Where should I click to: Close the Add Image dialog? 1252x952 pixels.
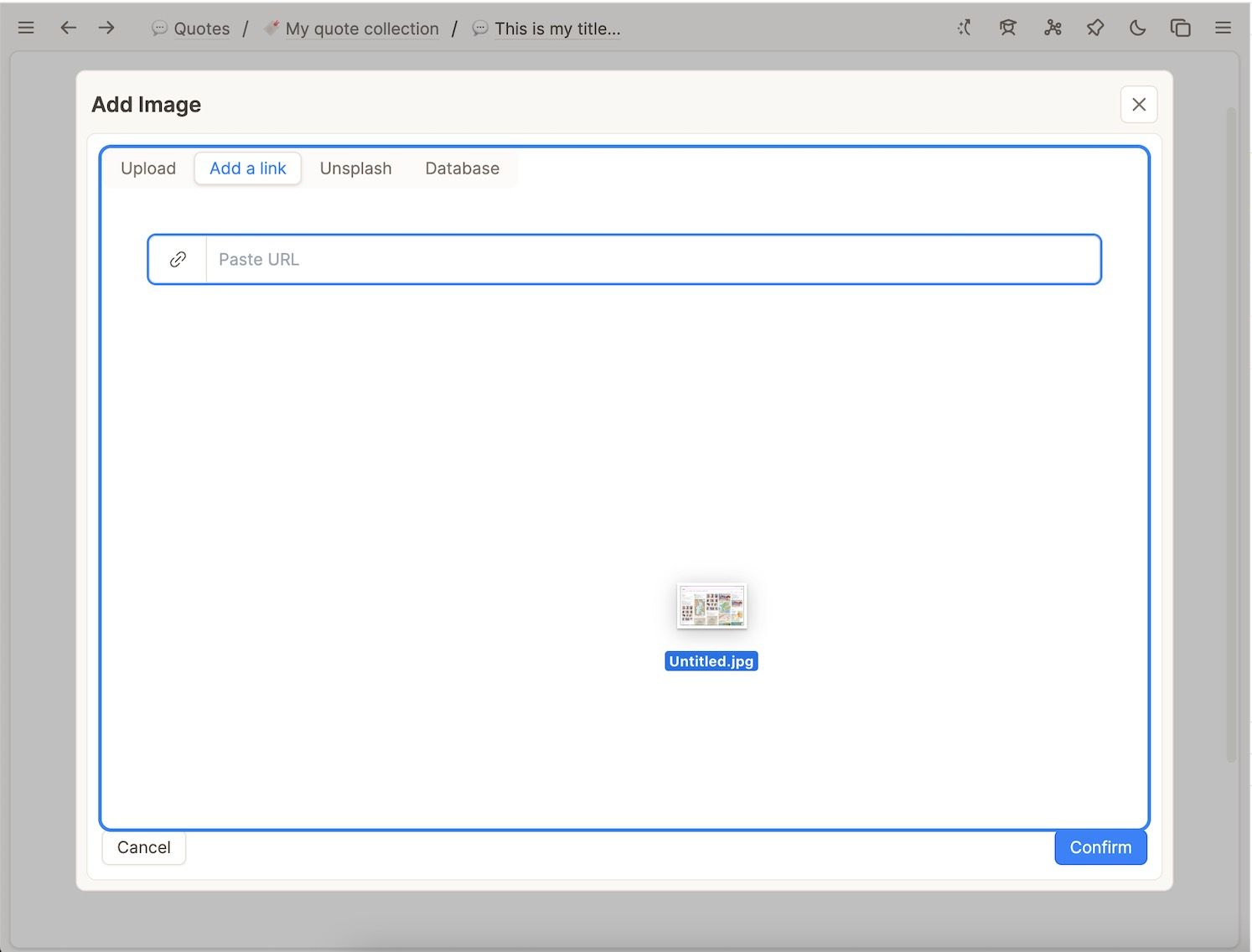coord(1138,105)
